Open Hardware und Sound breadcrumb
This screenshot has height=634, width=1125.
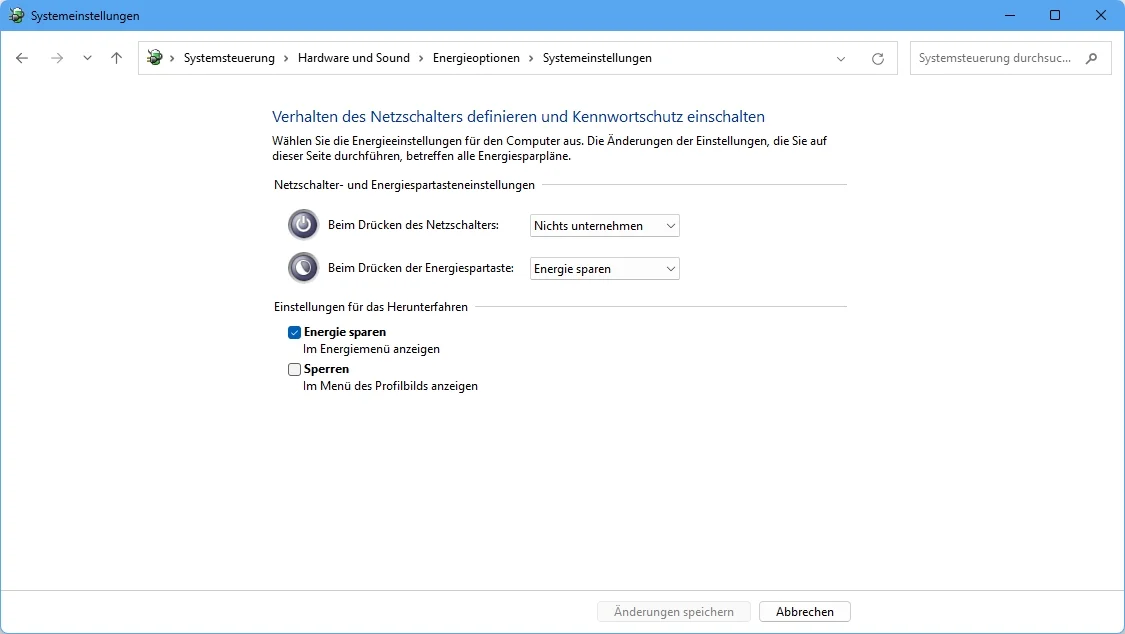pos(354,58)
